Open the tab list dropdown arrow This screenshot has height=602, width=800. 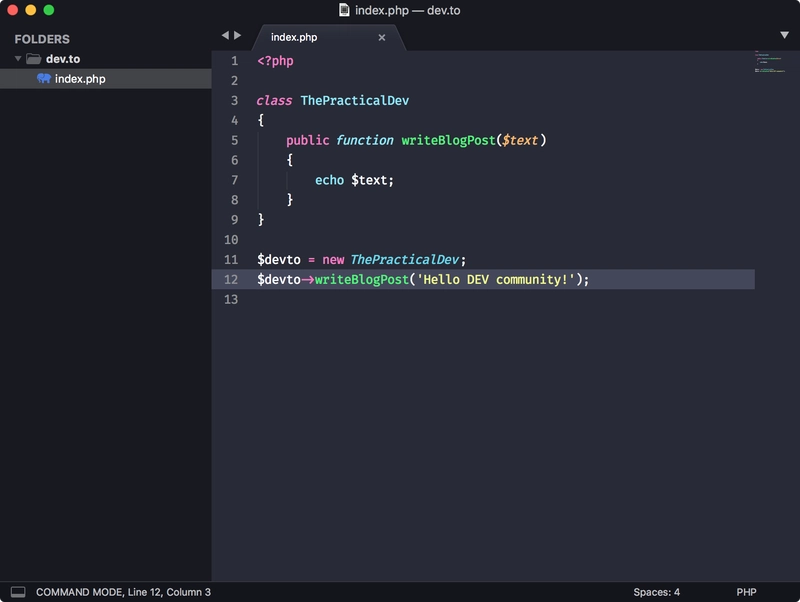coord(784,35)
